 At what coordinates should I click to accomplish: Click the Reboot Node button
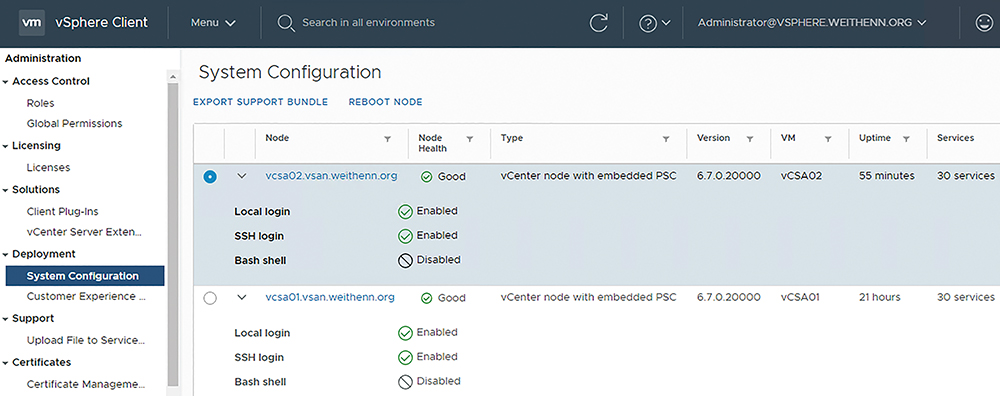coord(385,102)
